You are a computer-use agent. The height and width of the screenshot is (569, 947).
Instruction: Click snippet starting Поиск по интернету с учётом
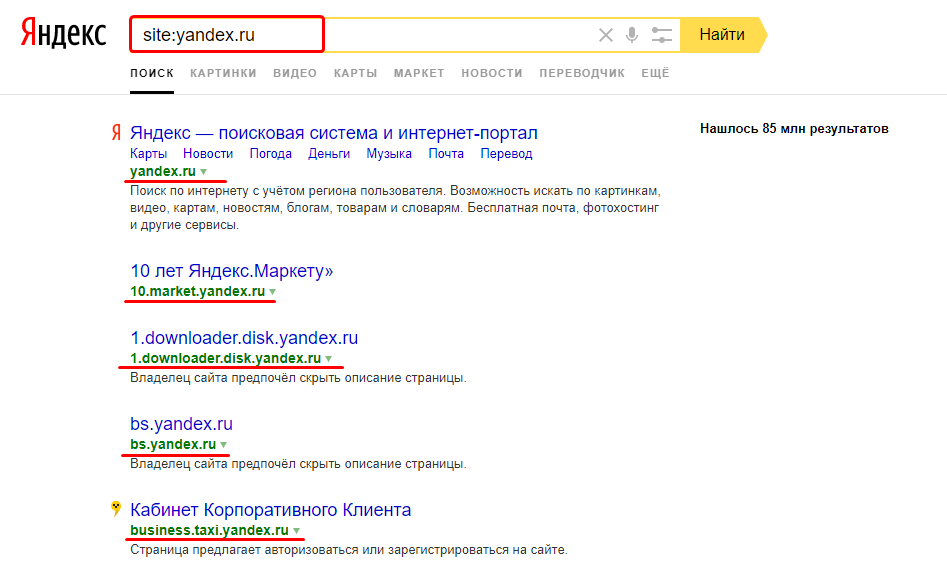click(396, 208)
